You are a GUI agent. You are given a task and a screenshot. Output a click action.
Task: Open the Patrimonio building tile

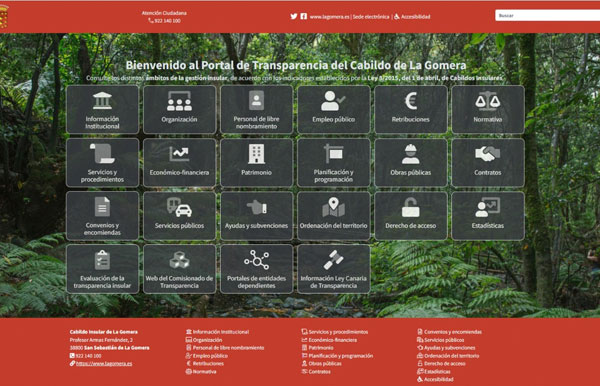click(256, 163)
